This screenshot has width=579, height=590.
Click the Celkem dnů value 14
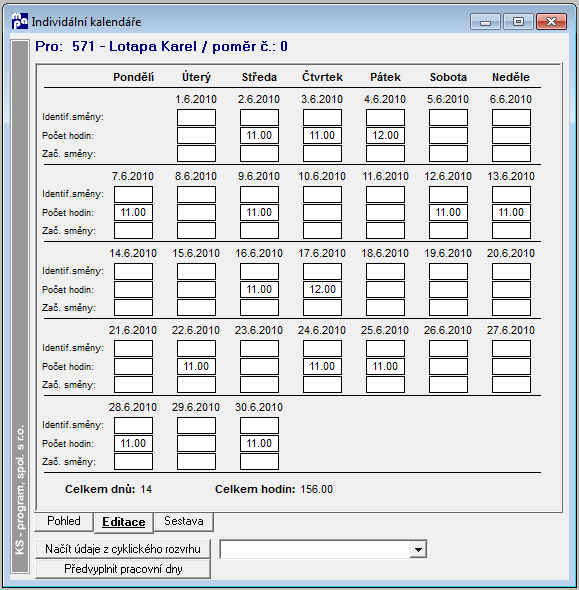[146, 489]
